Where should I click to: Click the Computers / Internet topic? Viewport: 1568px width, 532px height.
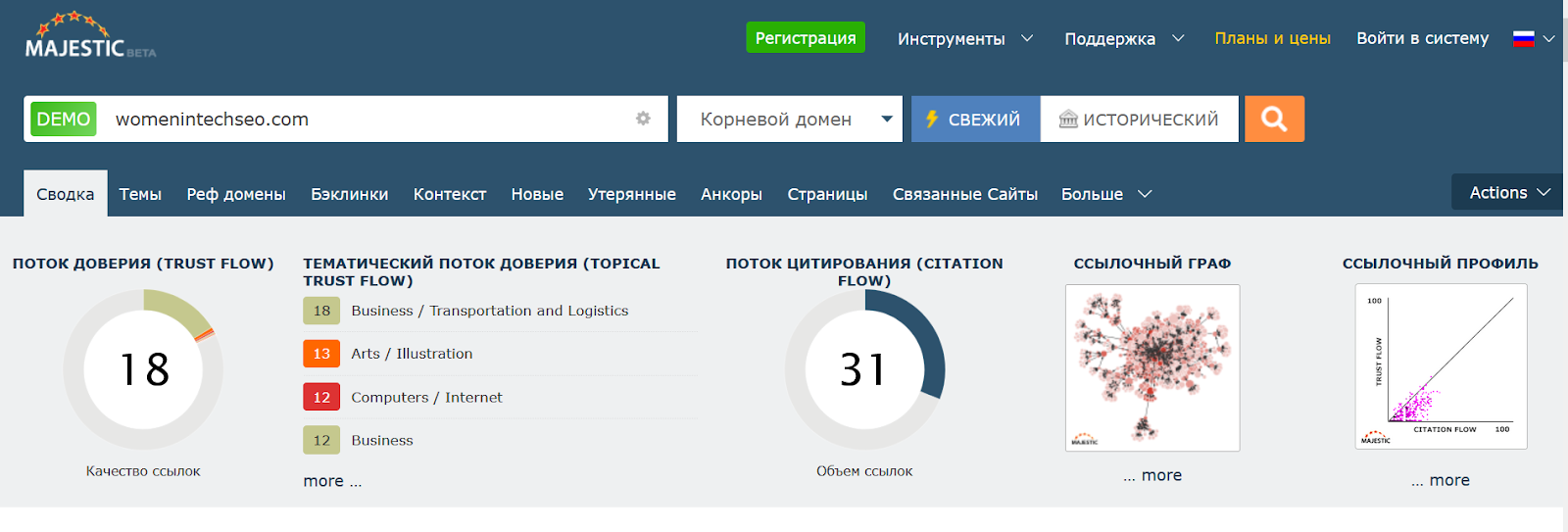click(x=426, y=397)
